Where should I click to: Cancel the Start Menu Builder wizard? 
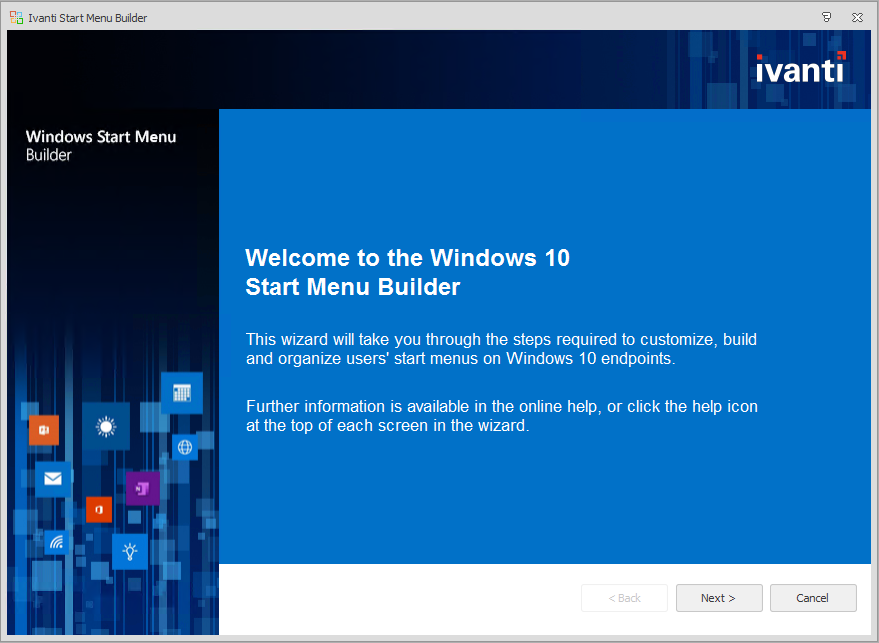[x=812, y=598]
